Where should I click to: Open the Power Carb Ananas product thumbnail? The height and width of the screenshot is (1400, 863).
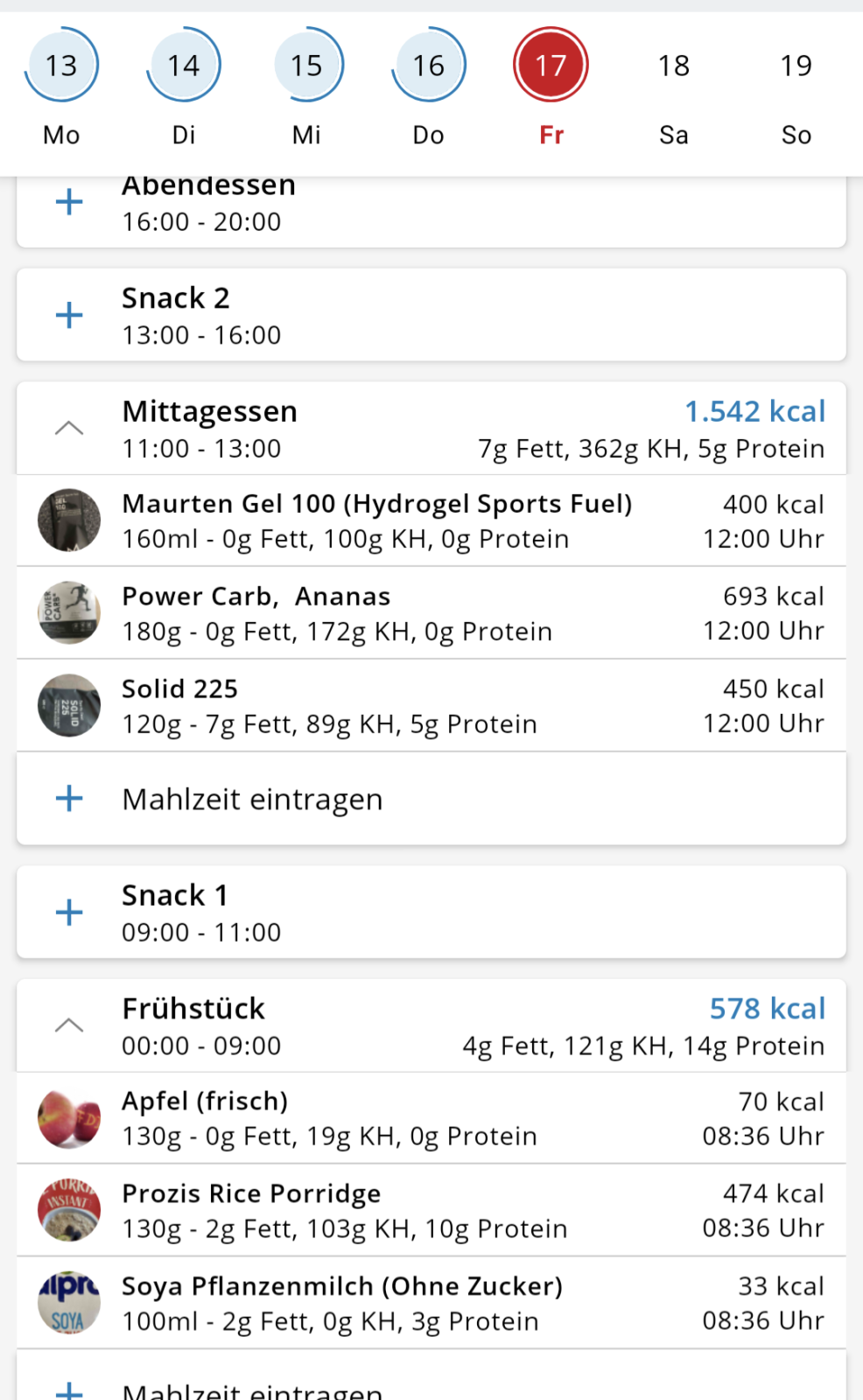click(69, 612)
